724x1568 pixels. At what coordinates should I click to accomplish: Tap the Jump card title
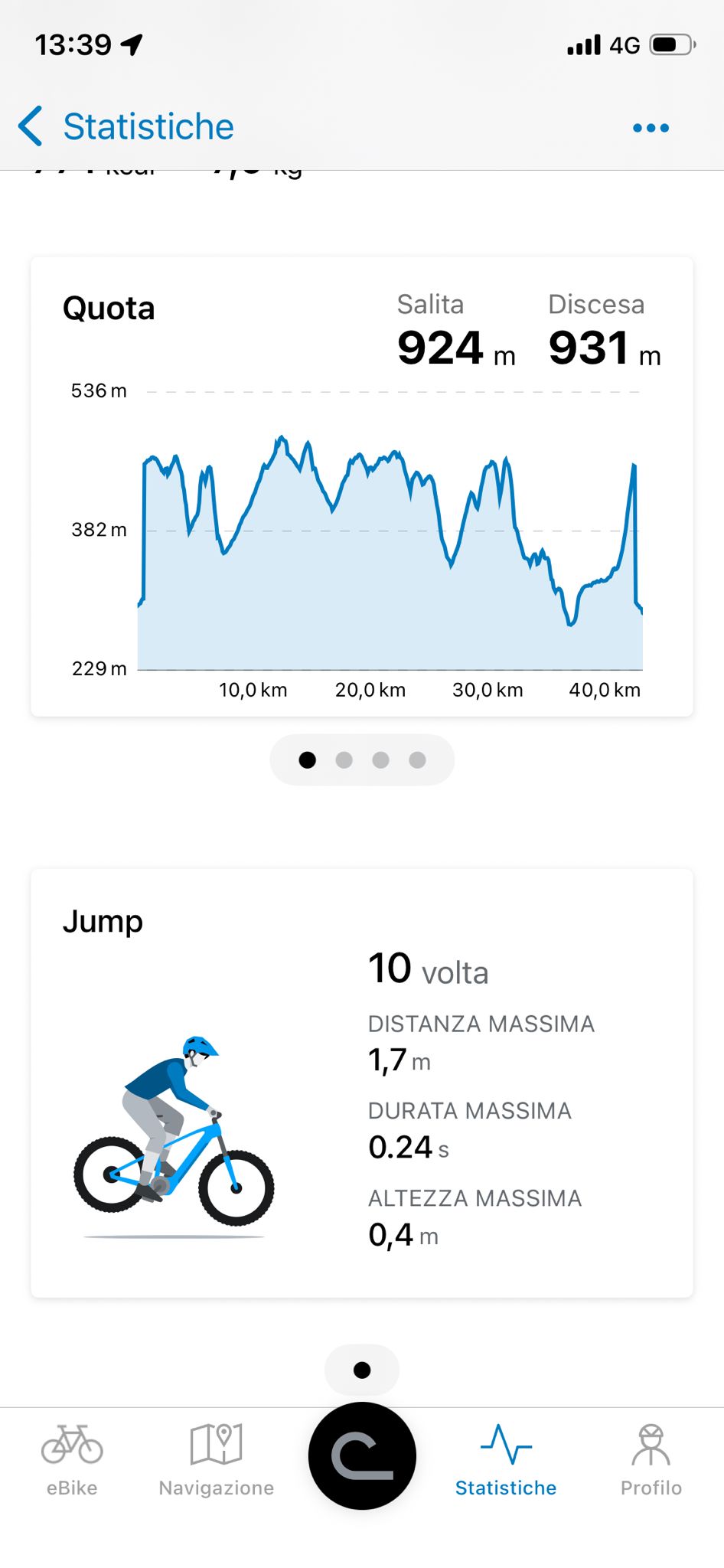coord(103,921)
